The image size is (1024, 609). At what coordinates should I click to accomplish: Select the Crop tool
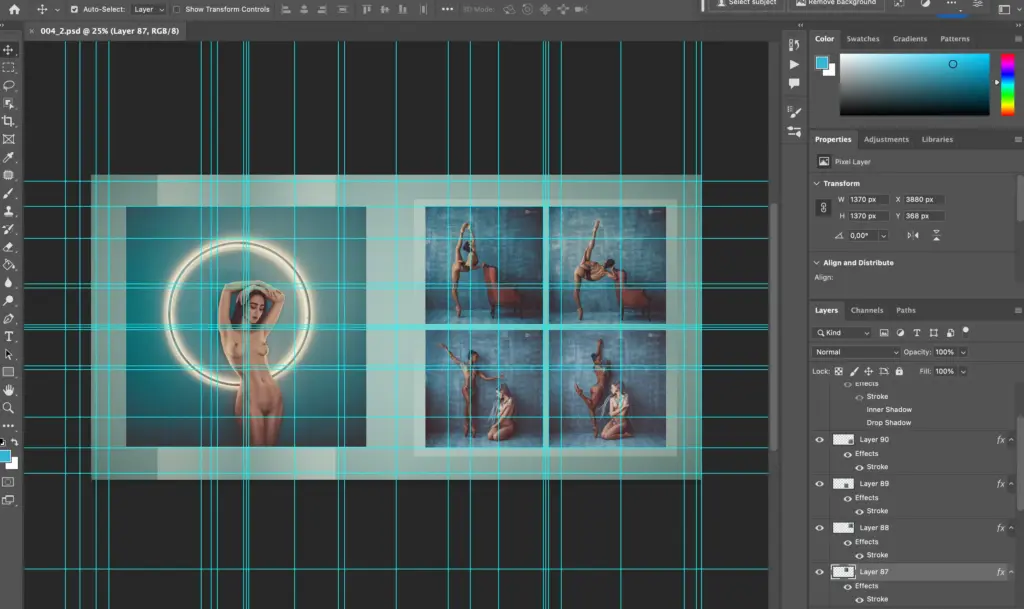point(8,121)
